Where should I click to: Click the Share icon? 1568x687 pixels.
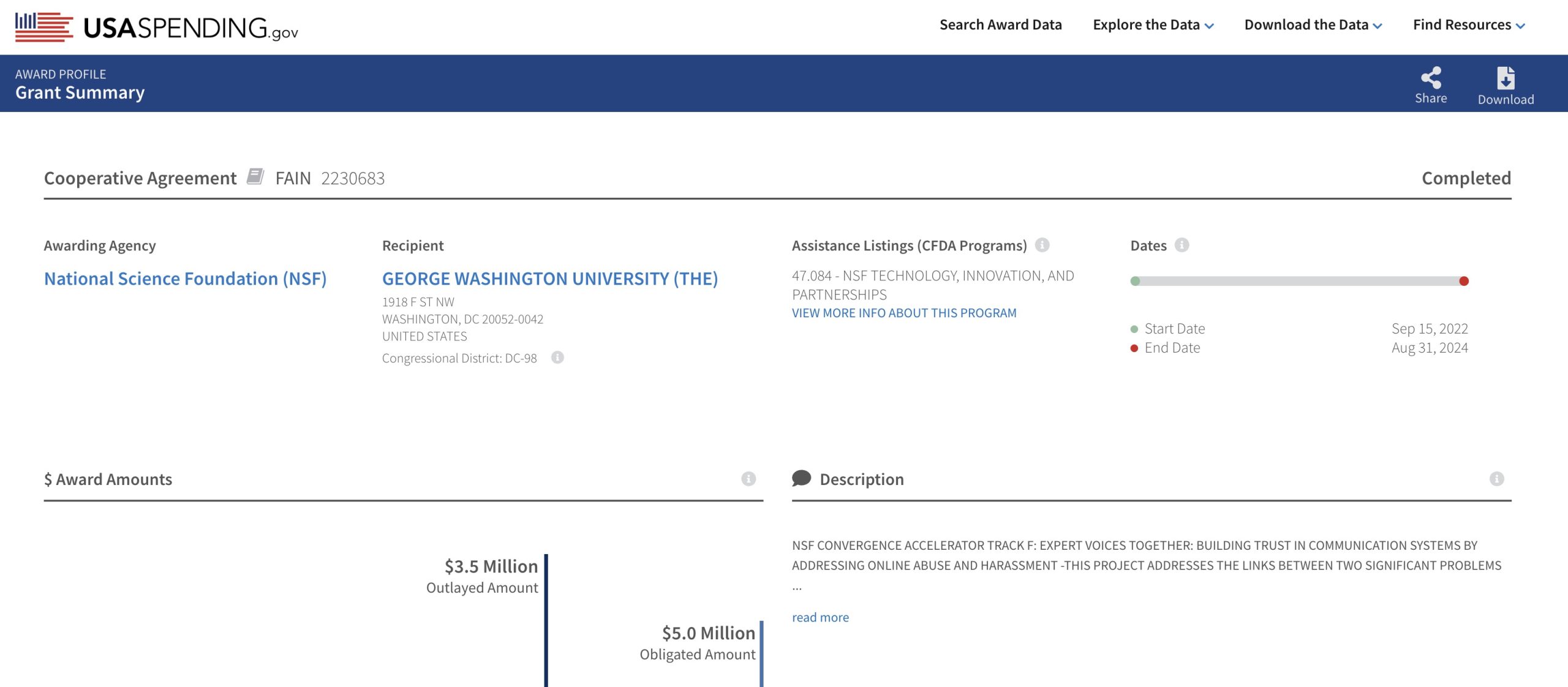pos(1431,78)
